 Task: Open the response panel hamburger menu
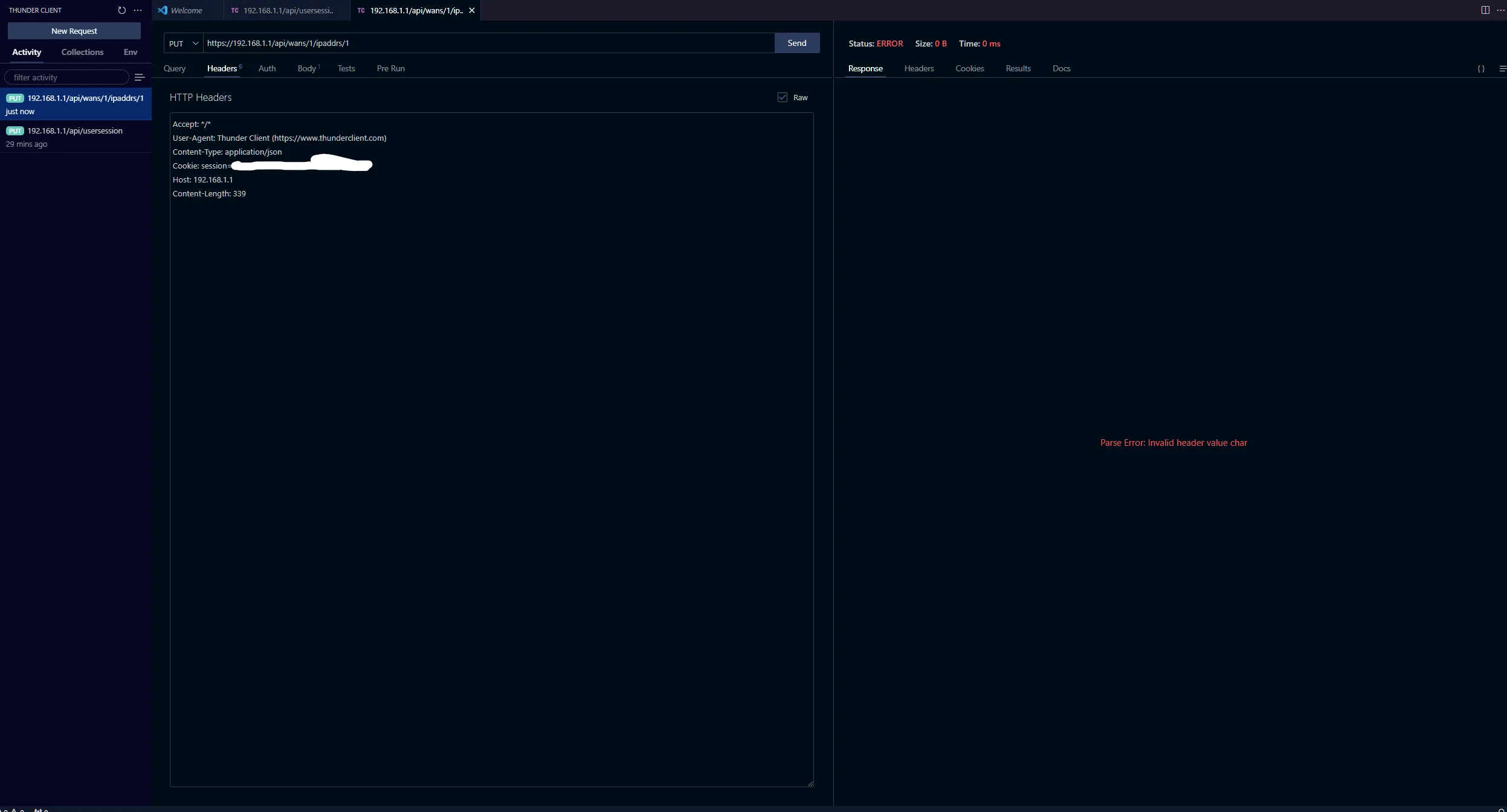(1502, 68)
